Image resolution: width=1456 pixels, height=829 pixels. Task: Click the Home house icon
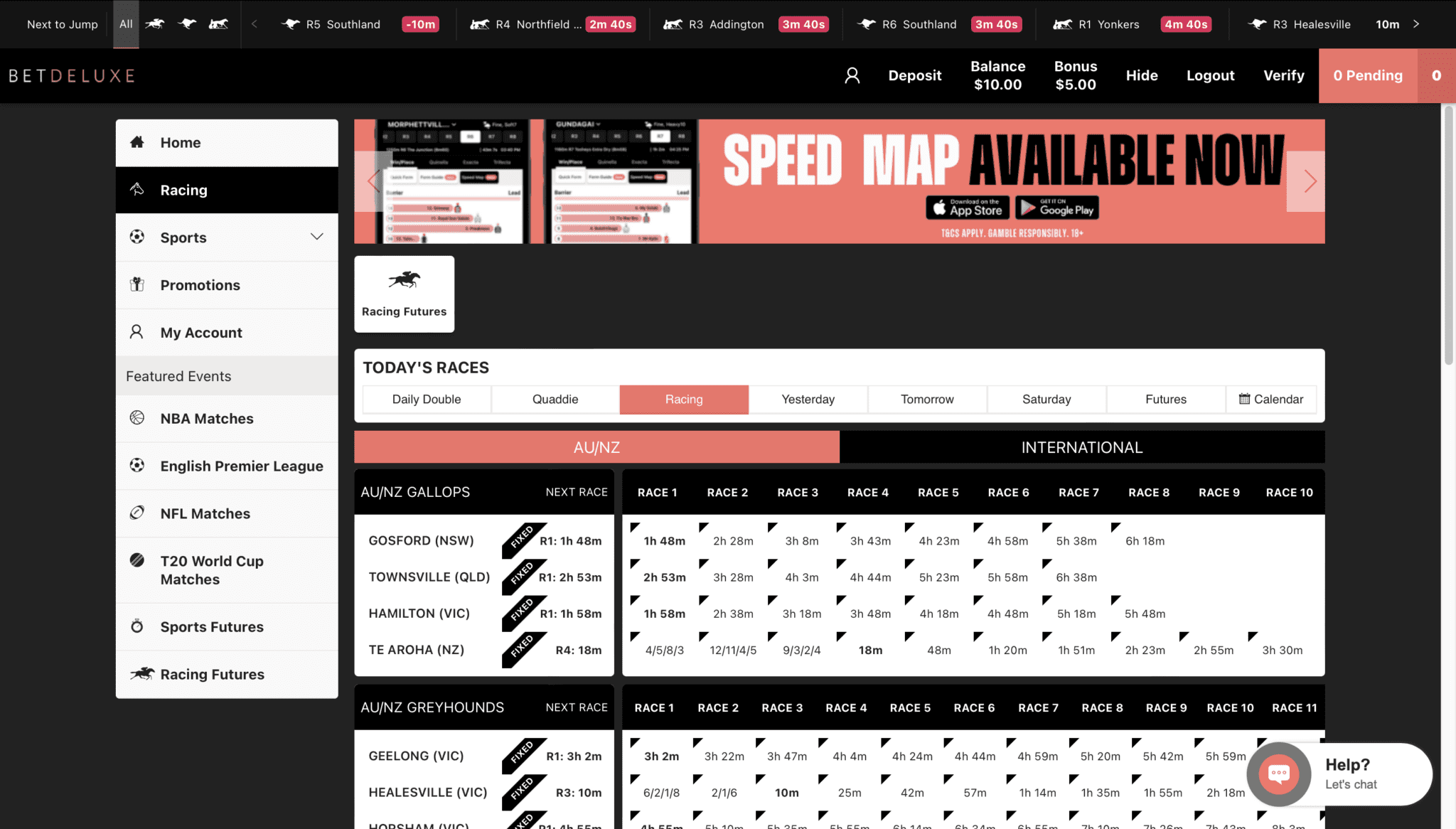tap(137, 142)
